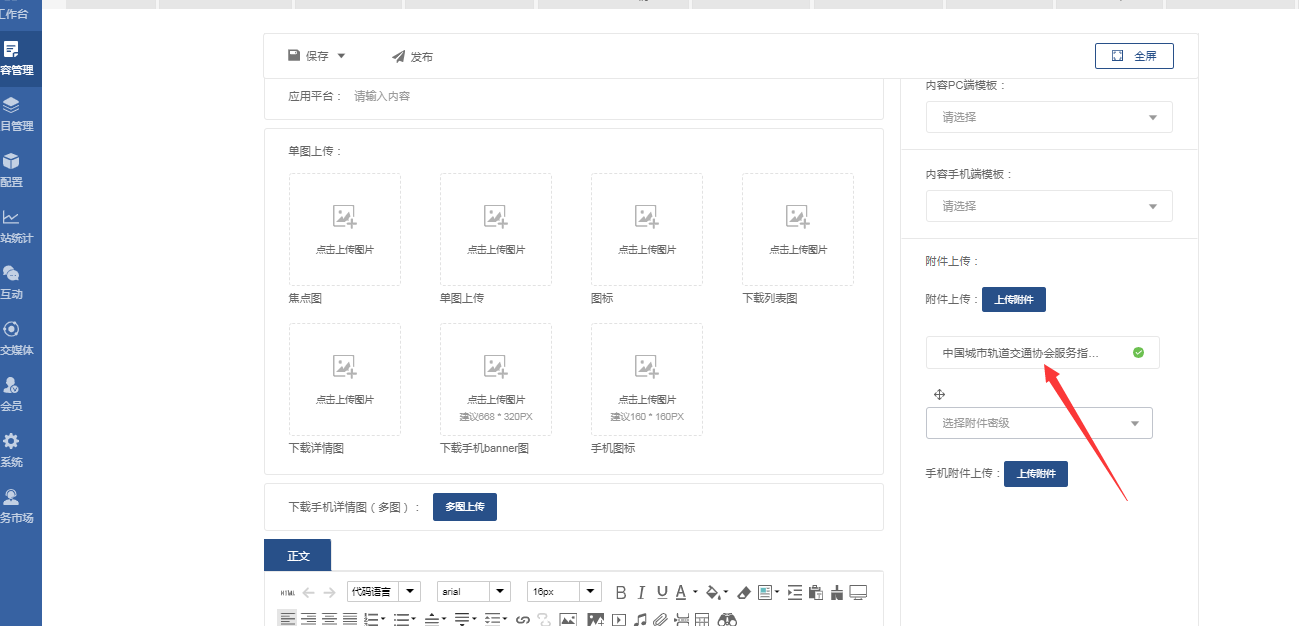Open the 内容PC端模板 dropdown

click(x=1048, y=117)
